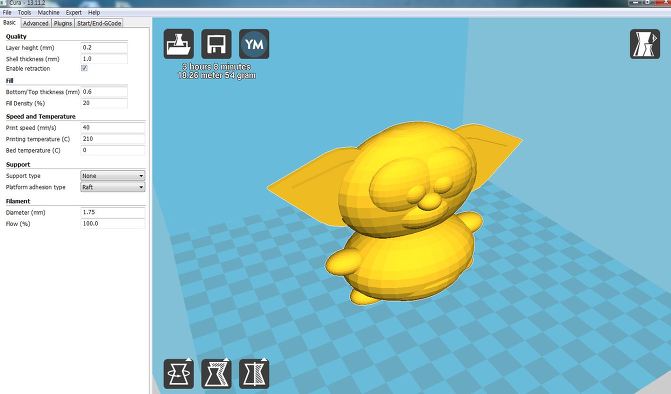Switch to the Plugins tab

[62, 24]
